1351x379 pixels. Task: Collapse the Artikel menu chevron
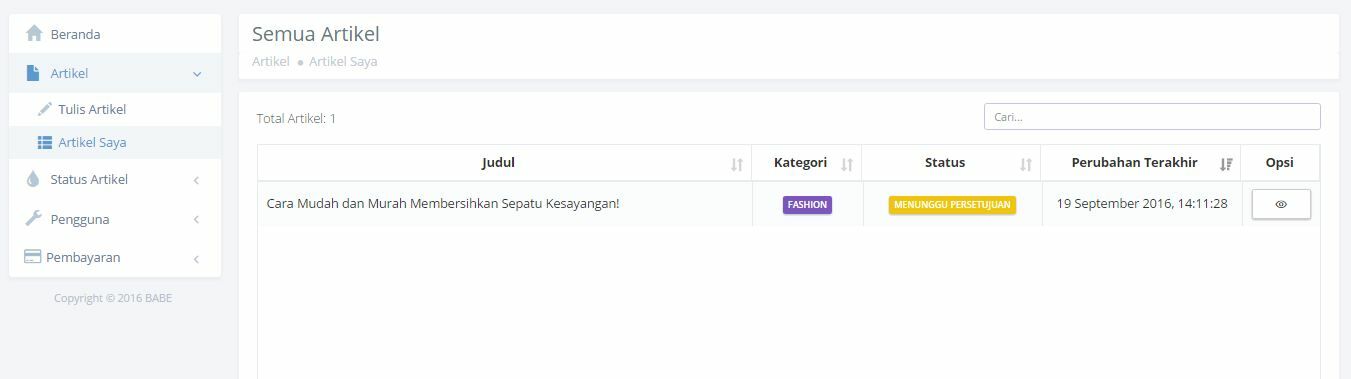(197, 74)
